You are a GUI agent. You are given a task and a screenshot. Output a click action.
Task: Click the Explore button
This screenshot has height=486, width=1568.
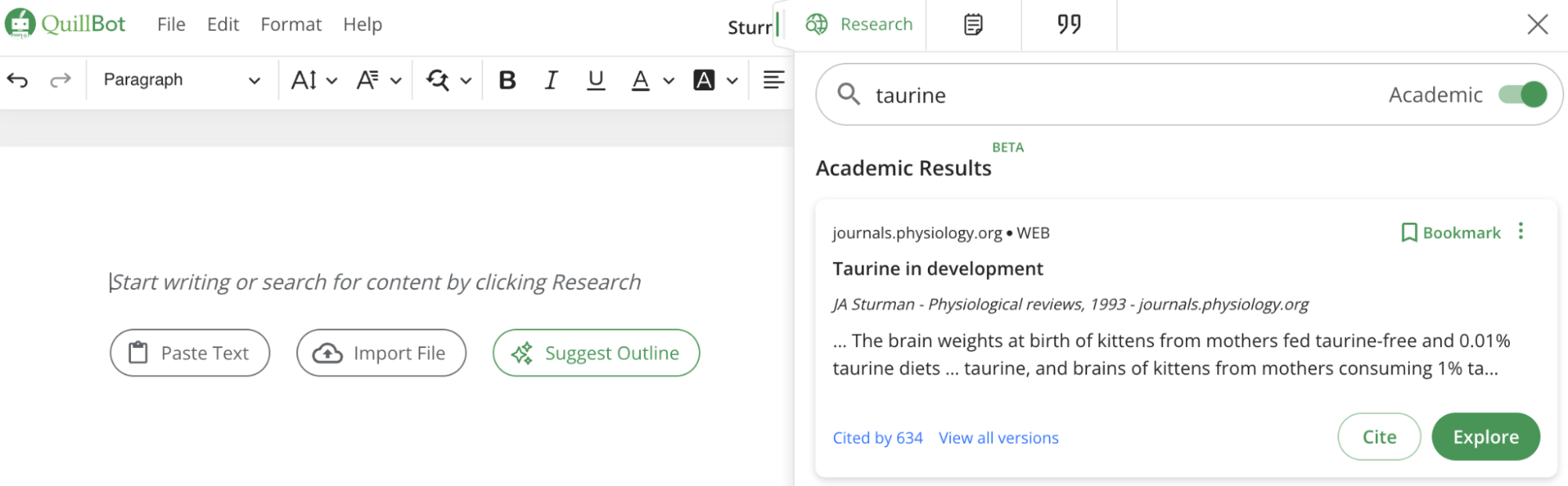point(1485,437)
